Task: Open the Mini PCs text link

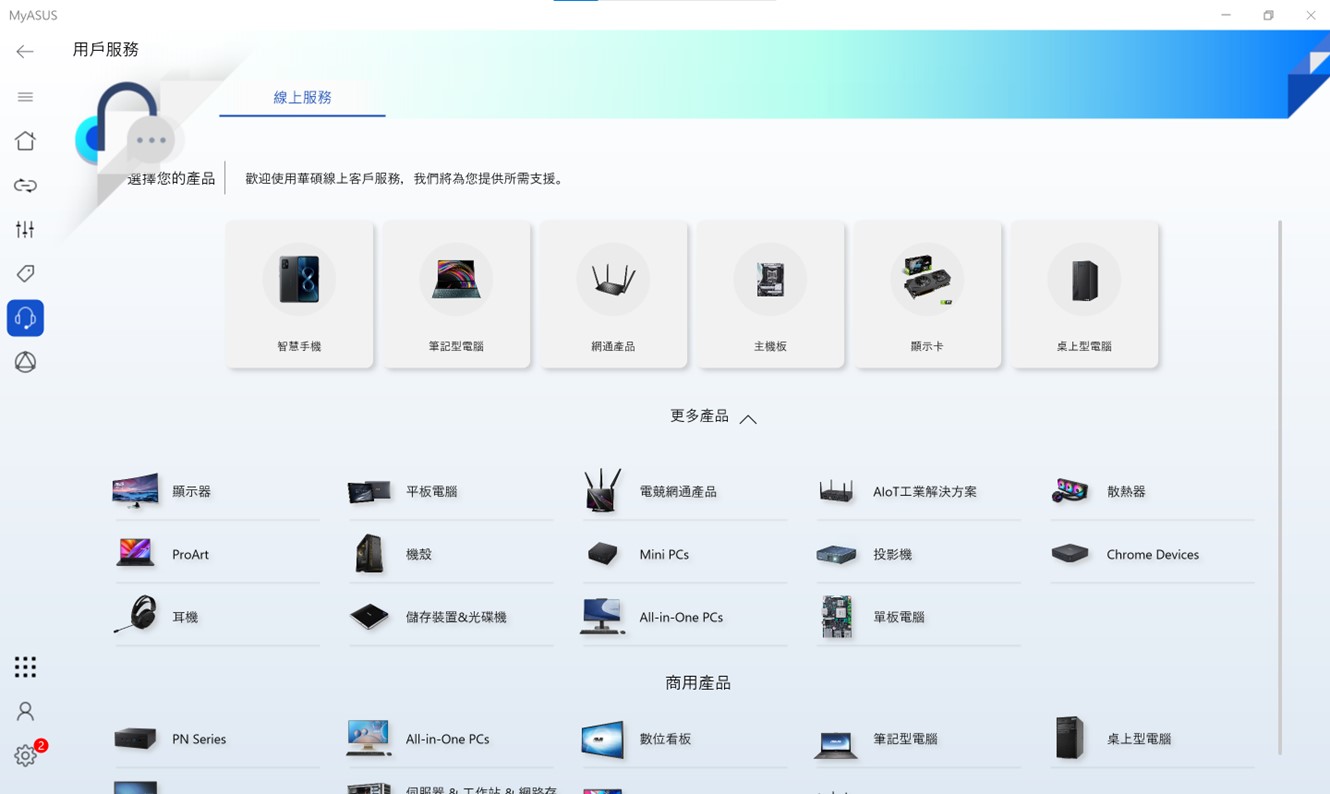Action: pyautogui.click(x=664, y=555)
